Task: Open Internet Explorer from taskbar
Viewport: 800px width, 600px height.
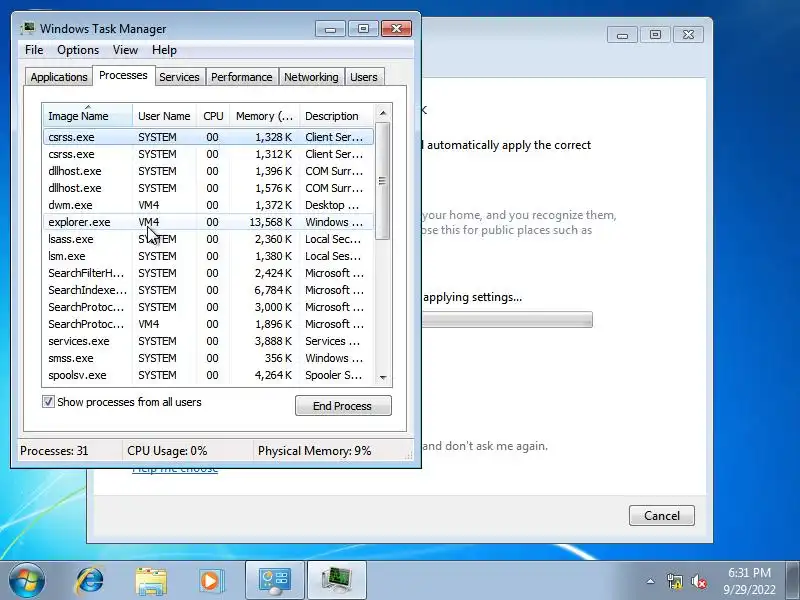Action: tap(90, 581)
